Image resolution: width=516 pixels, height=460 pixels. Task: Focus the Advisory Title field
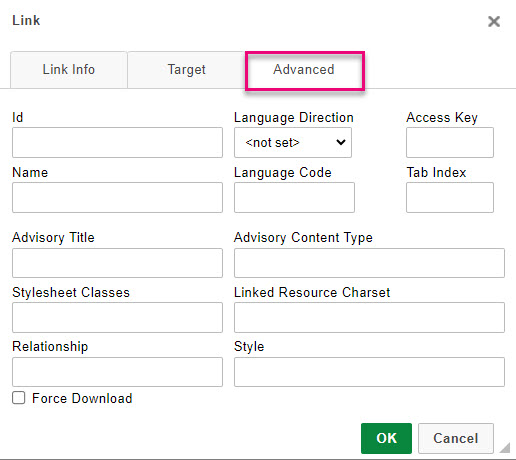point(117,263)
